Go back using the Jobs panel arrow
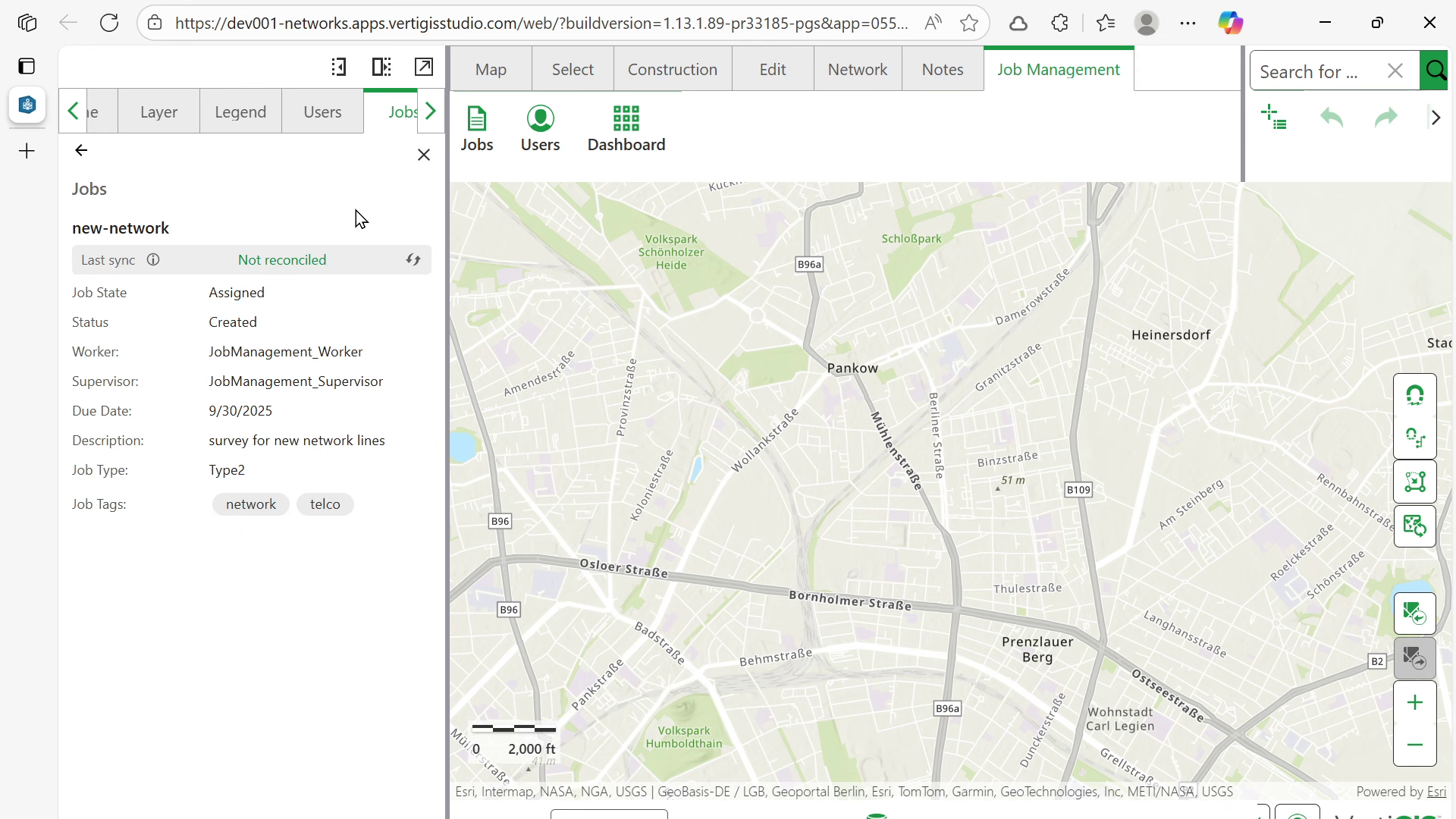The width and height of the screenshot is (1456, 819). click(x=81, y=151)
